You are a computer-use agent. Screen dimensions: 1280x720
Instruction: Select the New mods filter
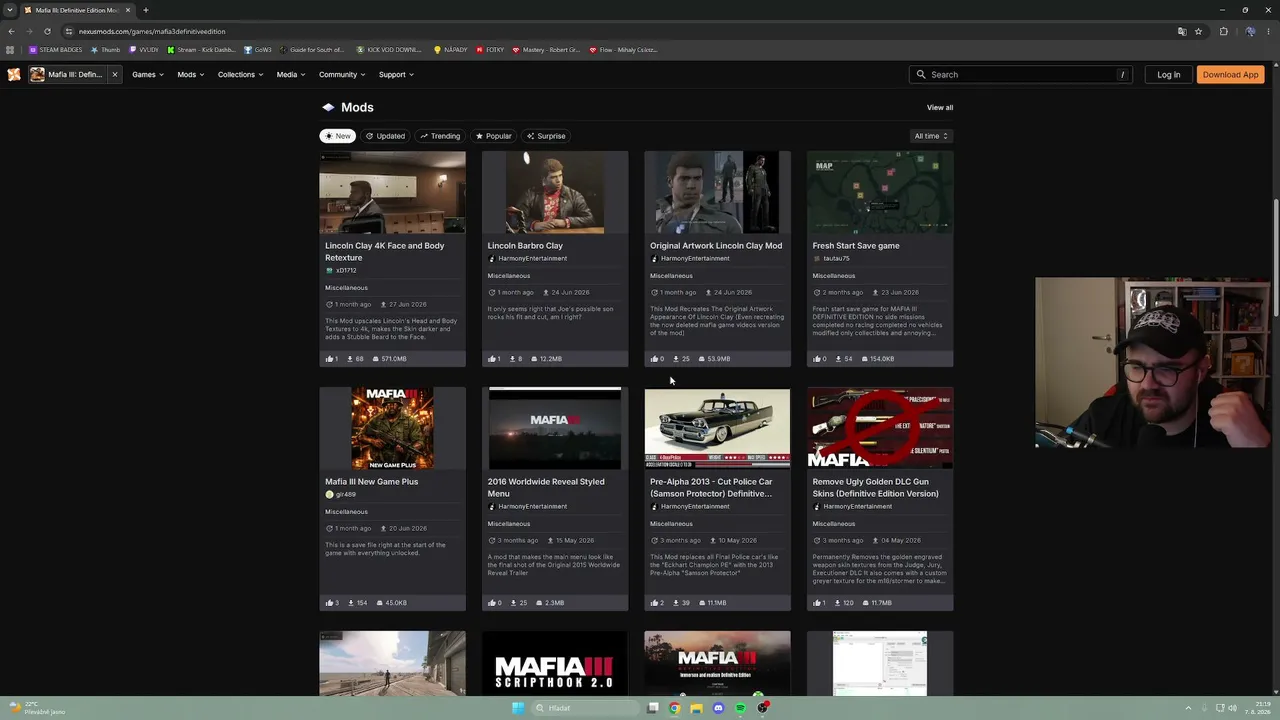(x=338, y=136)
